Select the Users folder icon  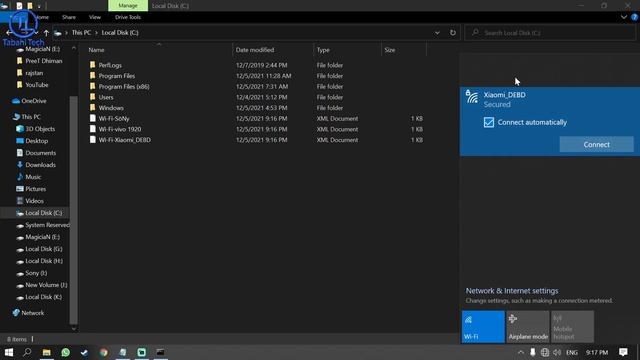point(93,97)
